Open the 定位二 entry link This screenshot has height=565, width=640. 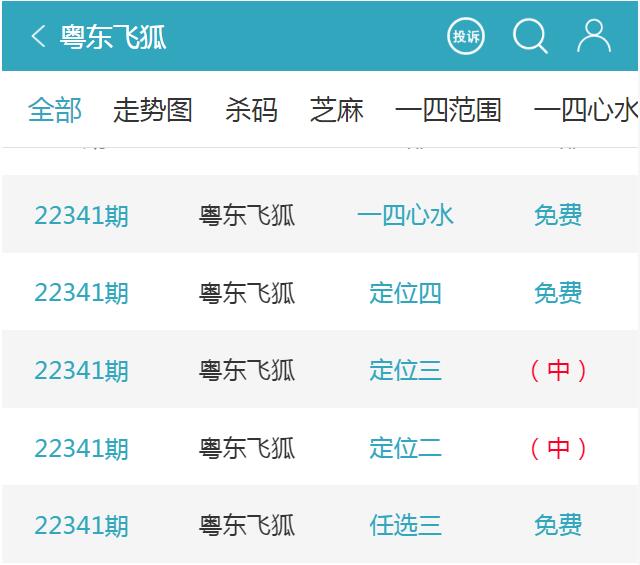click(405, 448)
